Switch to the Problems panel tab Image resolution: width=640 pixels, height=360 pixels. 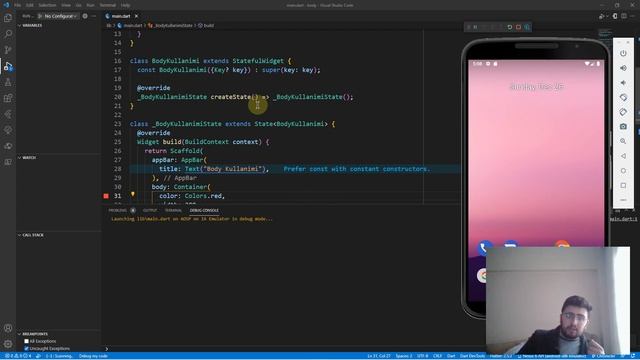[118, 210]
